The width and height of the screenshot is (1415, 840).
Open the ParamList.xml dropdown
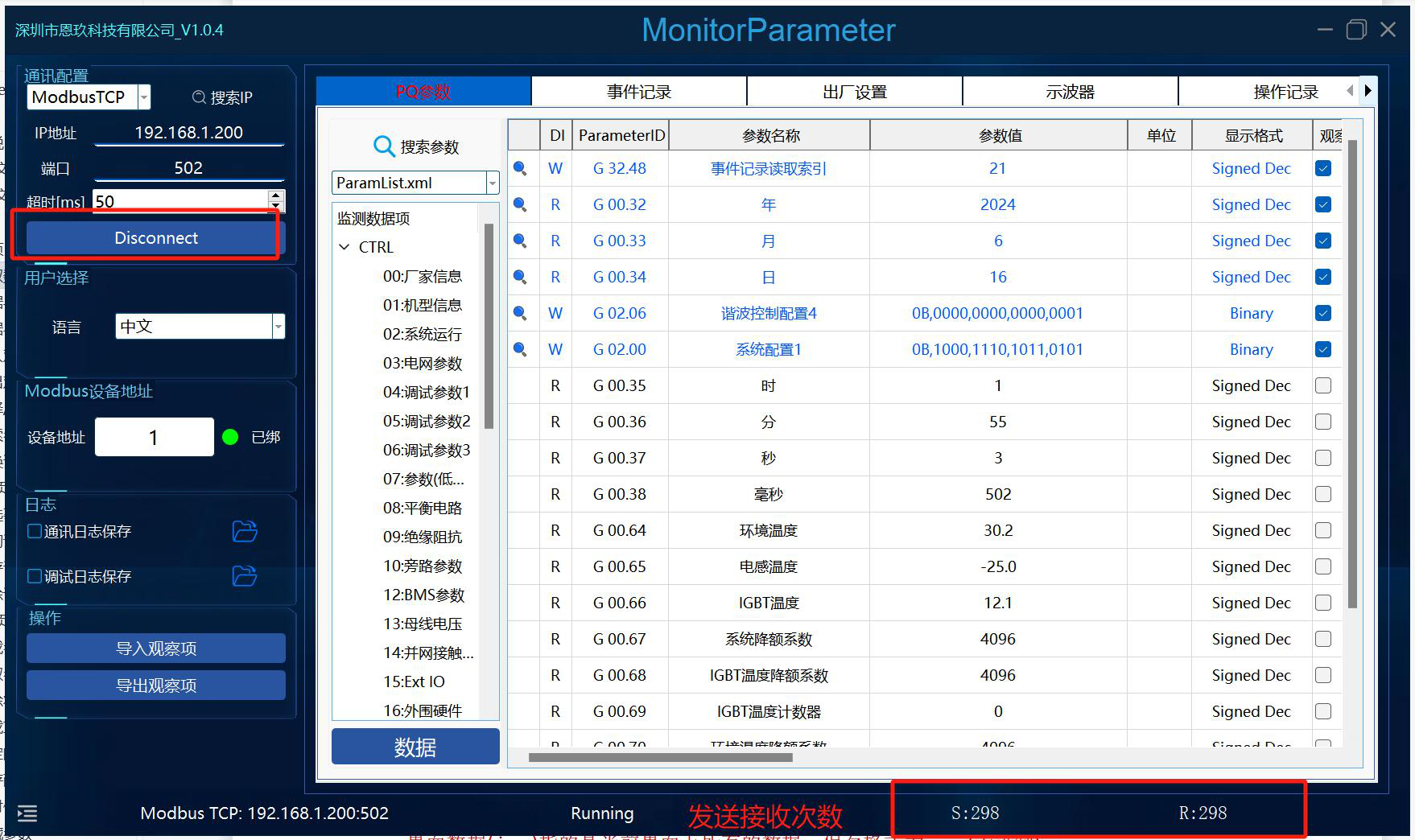[x=493, y=183]
